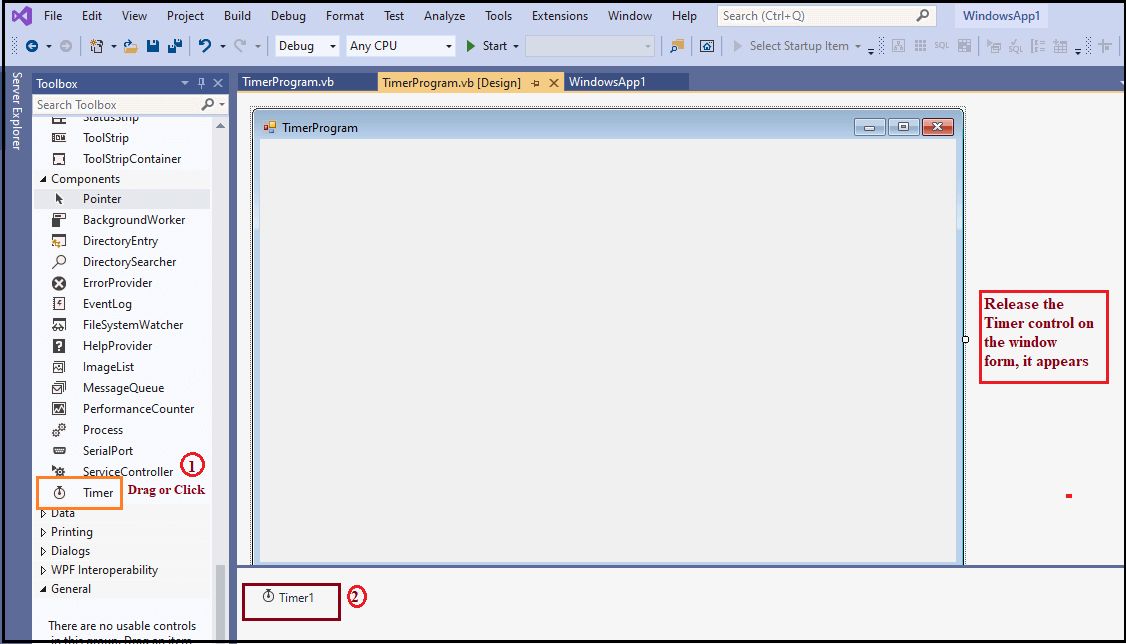Select the MessageQueue component
The image size is (1126, 644).
click(122, 388)
